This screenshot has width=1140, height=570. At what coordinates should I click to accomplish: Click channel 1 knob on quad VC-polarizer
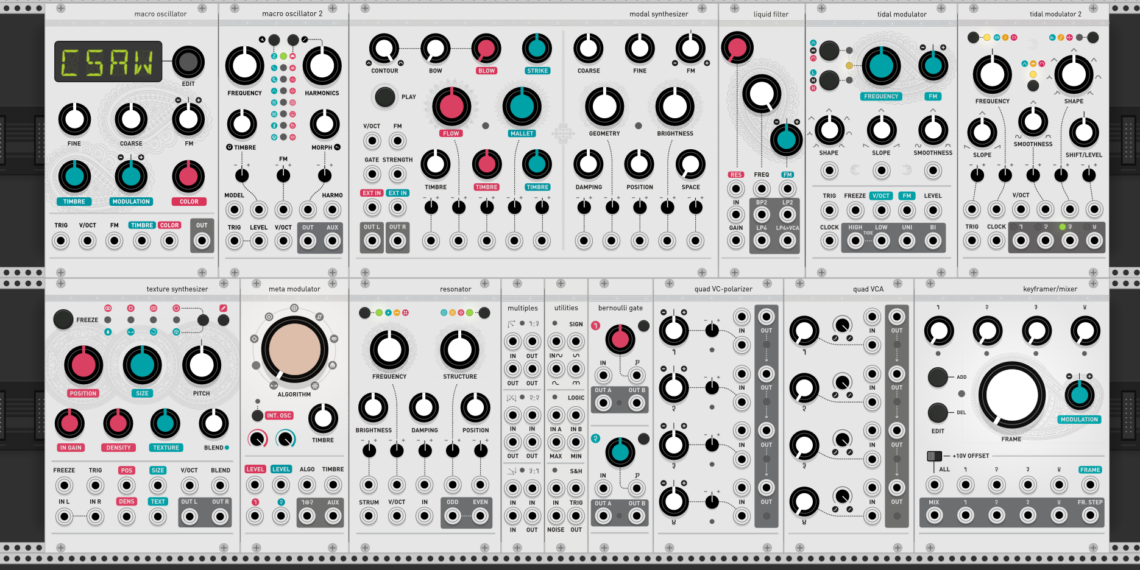tap(674, 331)
